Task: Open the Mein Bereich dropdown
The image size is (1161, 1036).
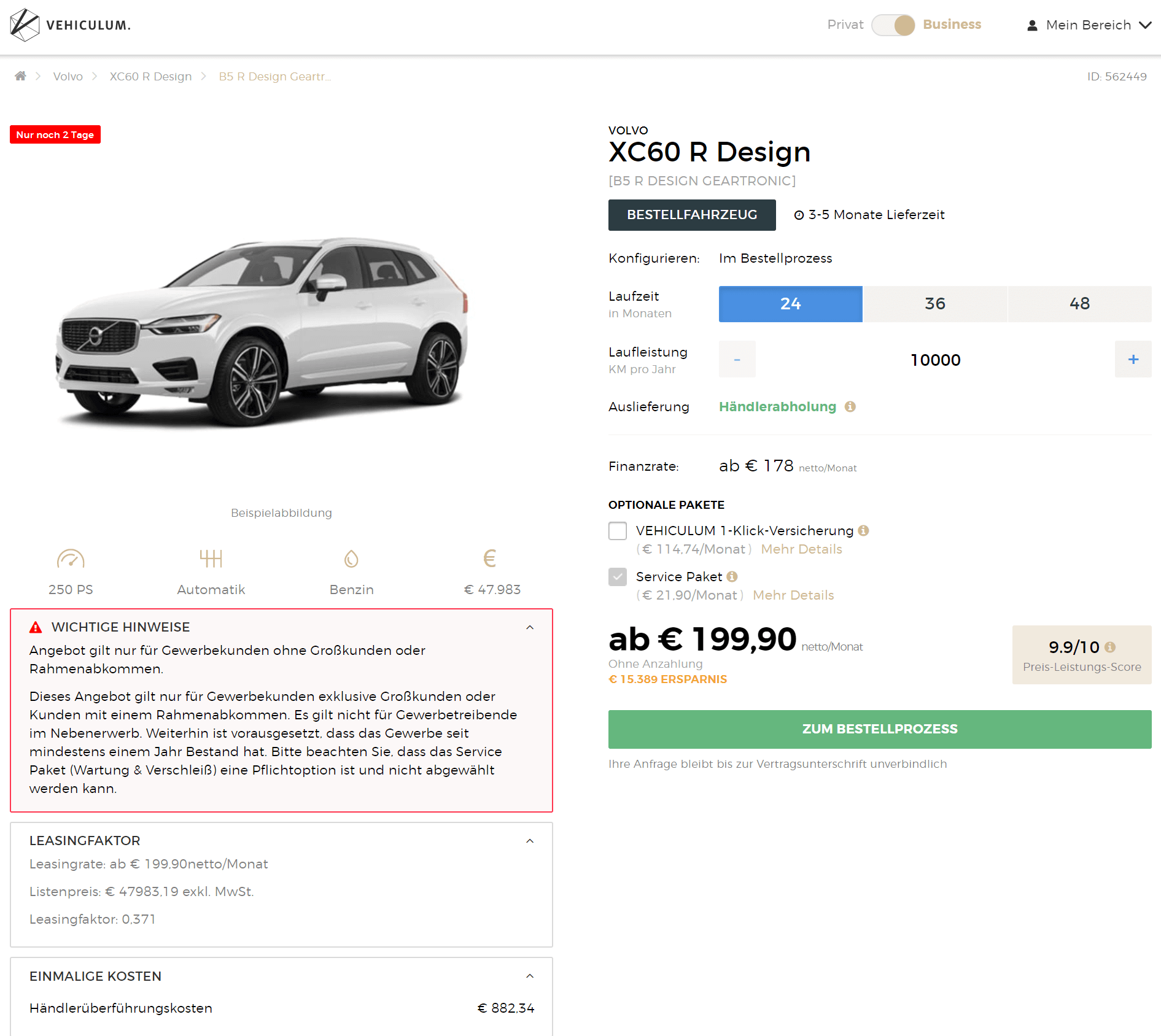Action: coord(1089,25)
